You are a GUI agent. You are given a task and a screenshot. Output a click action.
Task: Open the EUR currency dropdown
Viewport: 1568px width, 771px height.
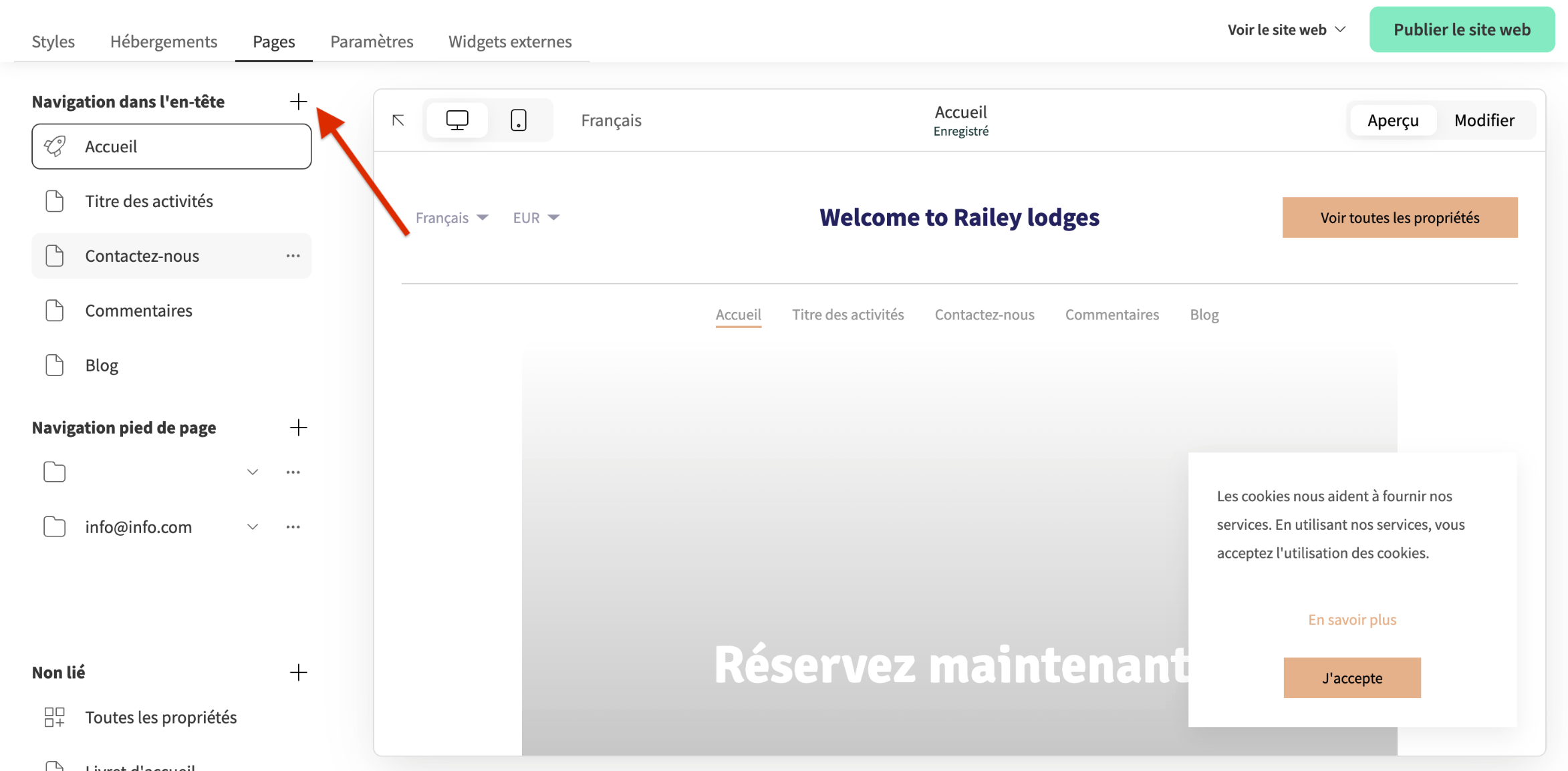(535, 217)
